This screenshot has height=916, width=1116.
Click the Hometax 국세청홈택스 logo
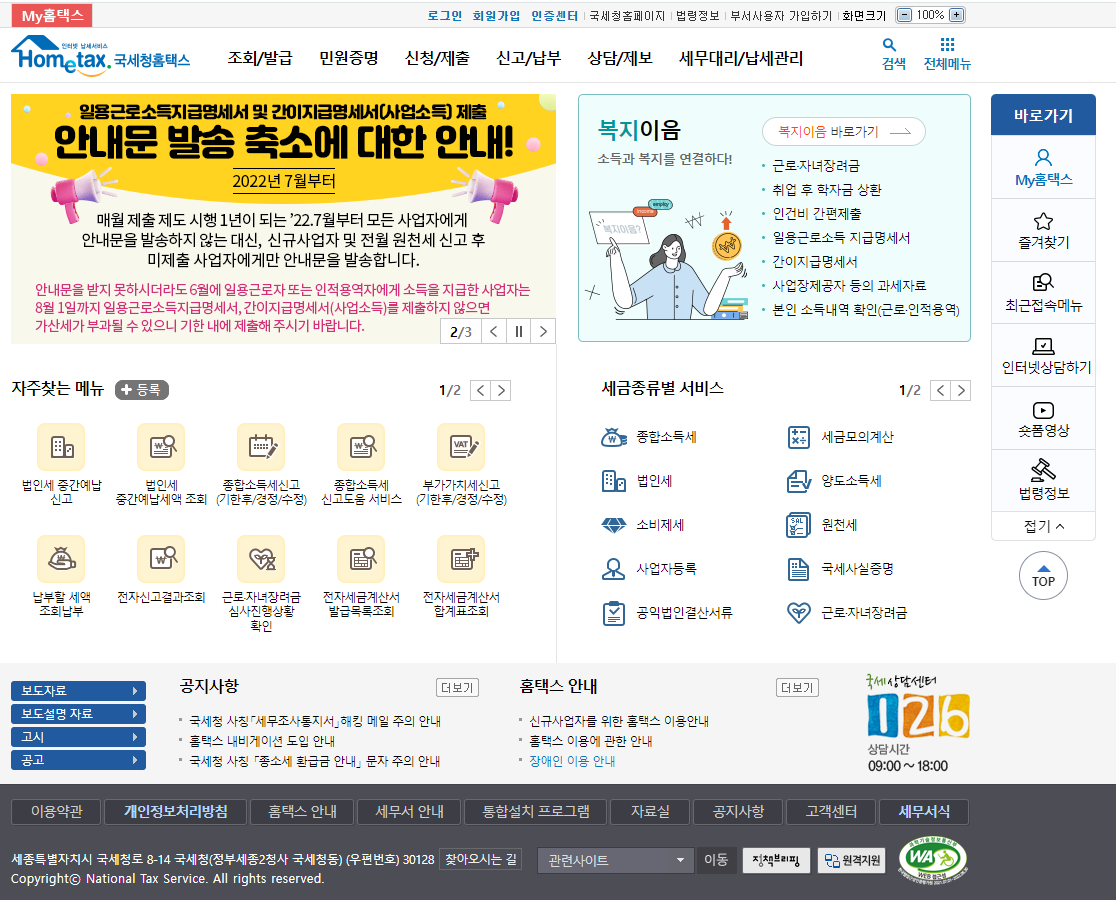(x=100, y=54)
